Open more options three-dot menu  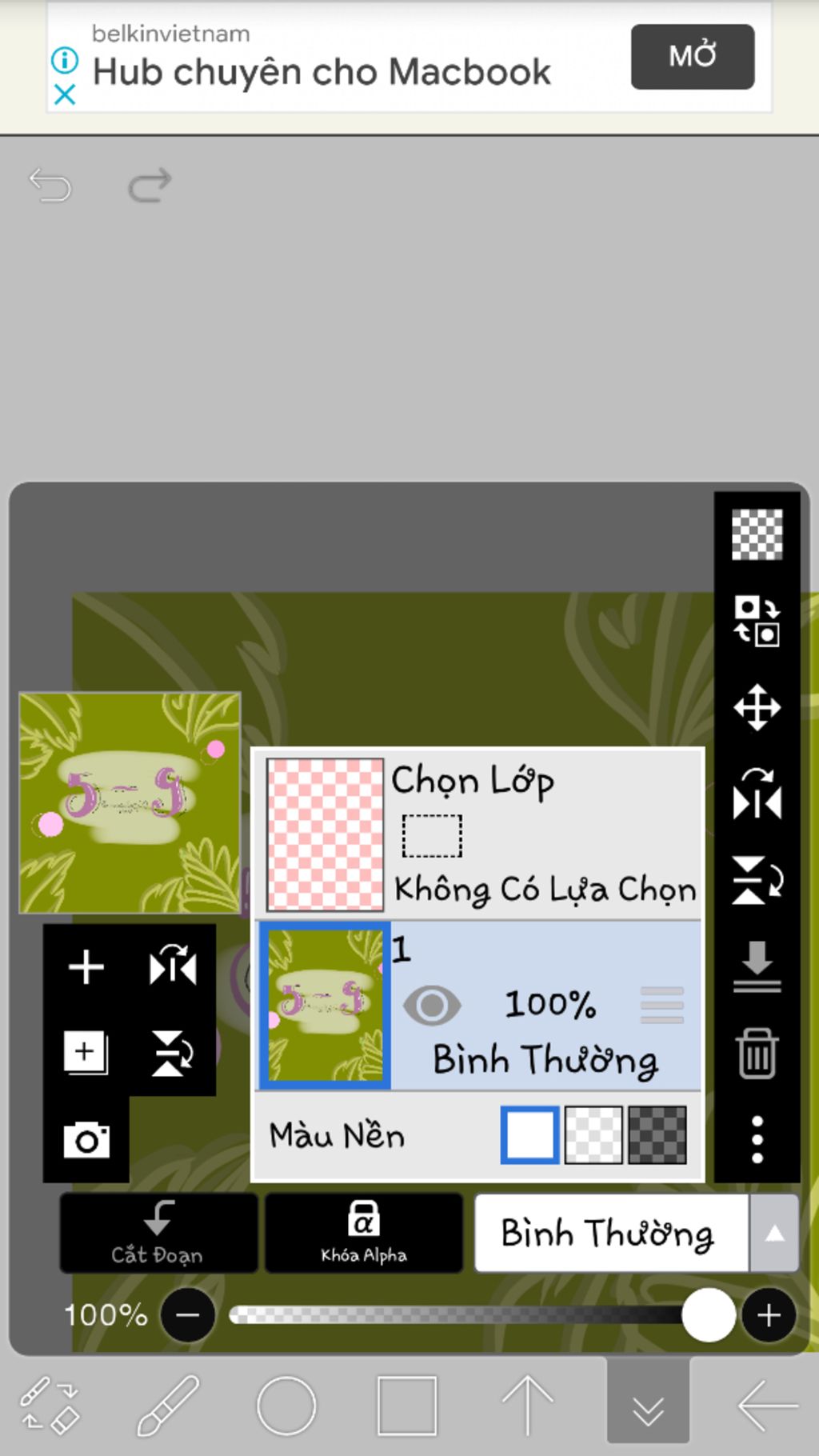pyautogui.click(x=757, y=1139)
